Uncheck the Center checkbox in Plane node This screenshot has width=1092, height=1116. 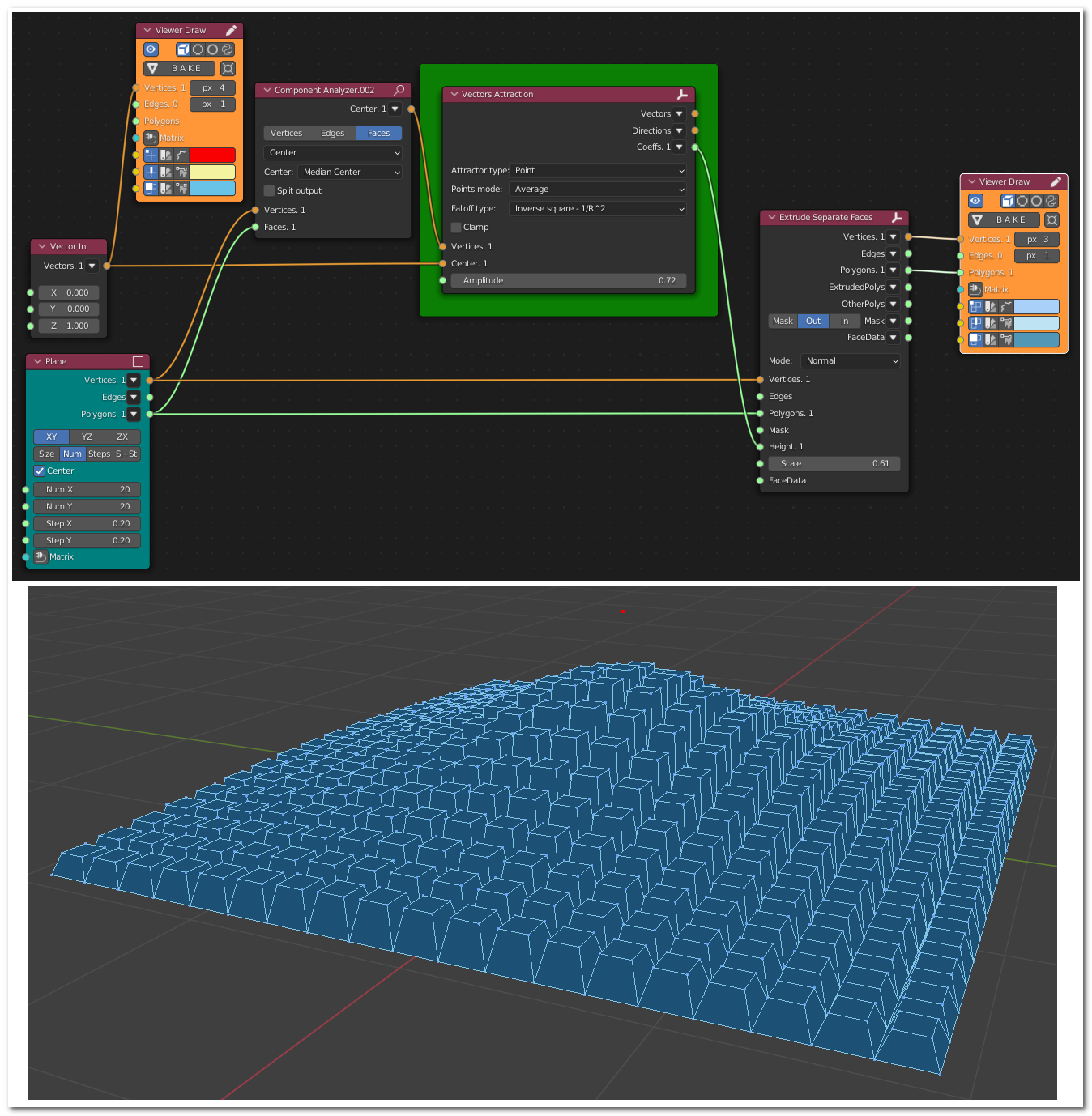point(40,471)
